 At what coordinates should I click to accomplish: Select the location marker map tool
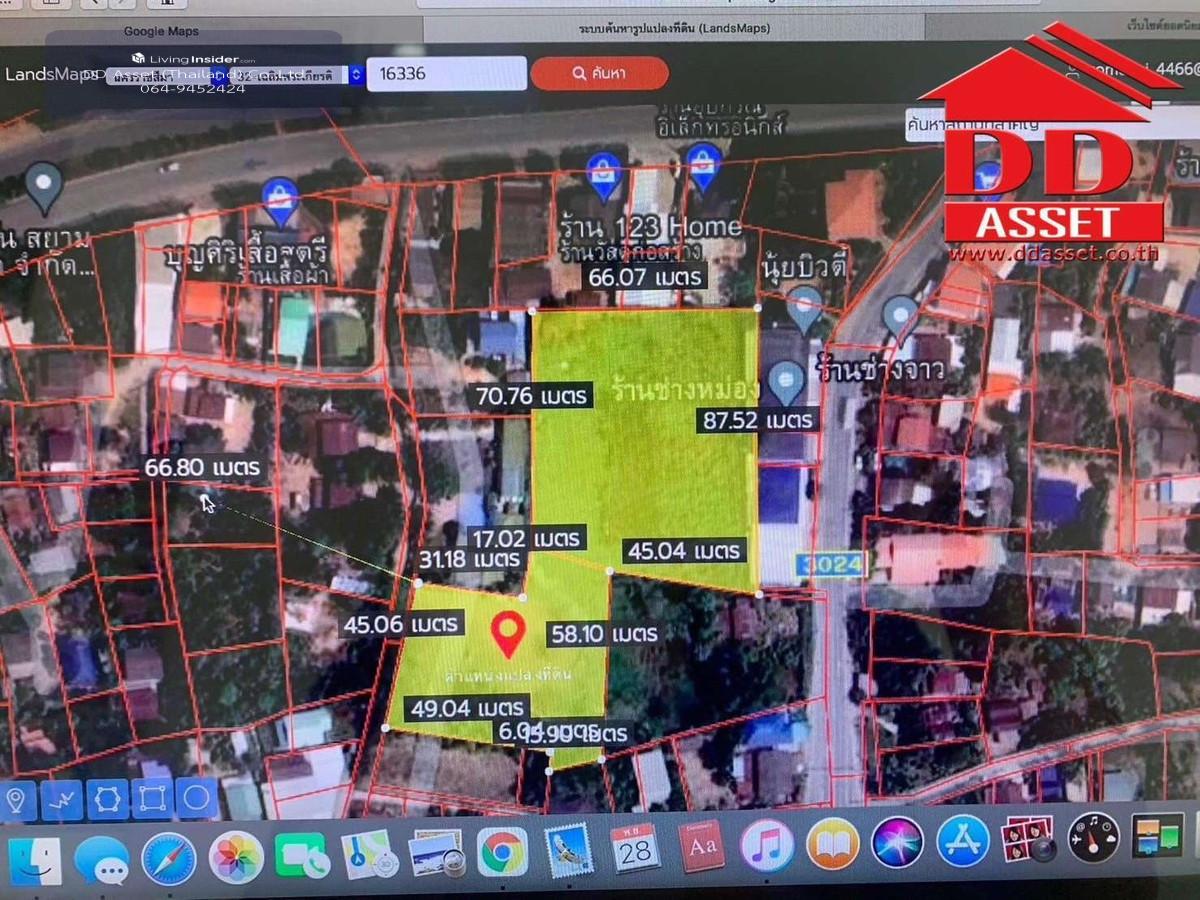point(17,799)
